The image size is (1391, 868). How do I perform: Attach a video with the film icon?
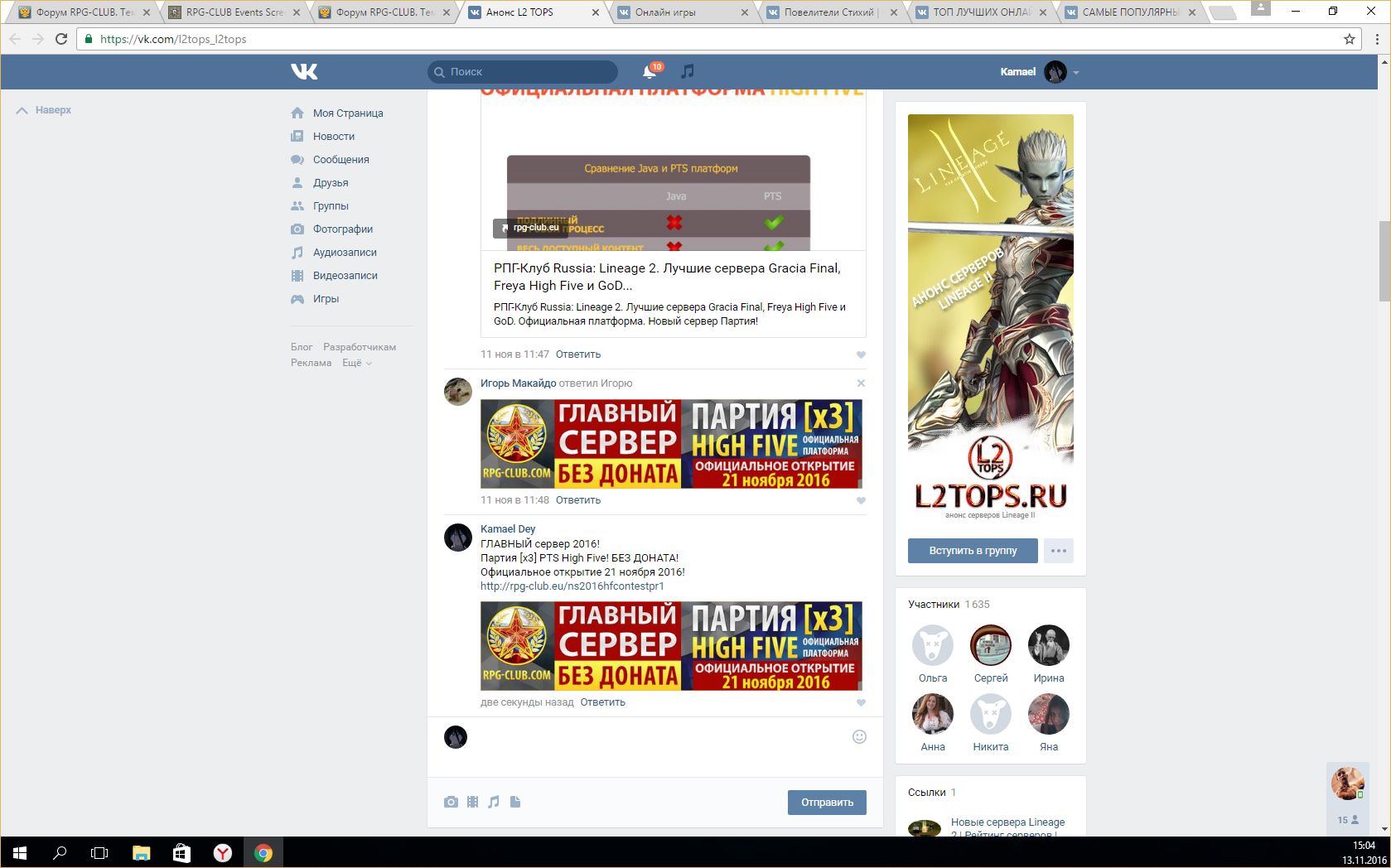coord(472,802)
